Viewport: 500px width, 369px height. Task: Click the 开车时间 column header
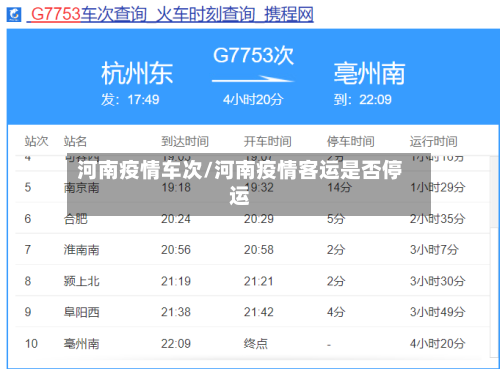268,141
